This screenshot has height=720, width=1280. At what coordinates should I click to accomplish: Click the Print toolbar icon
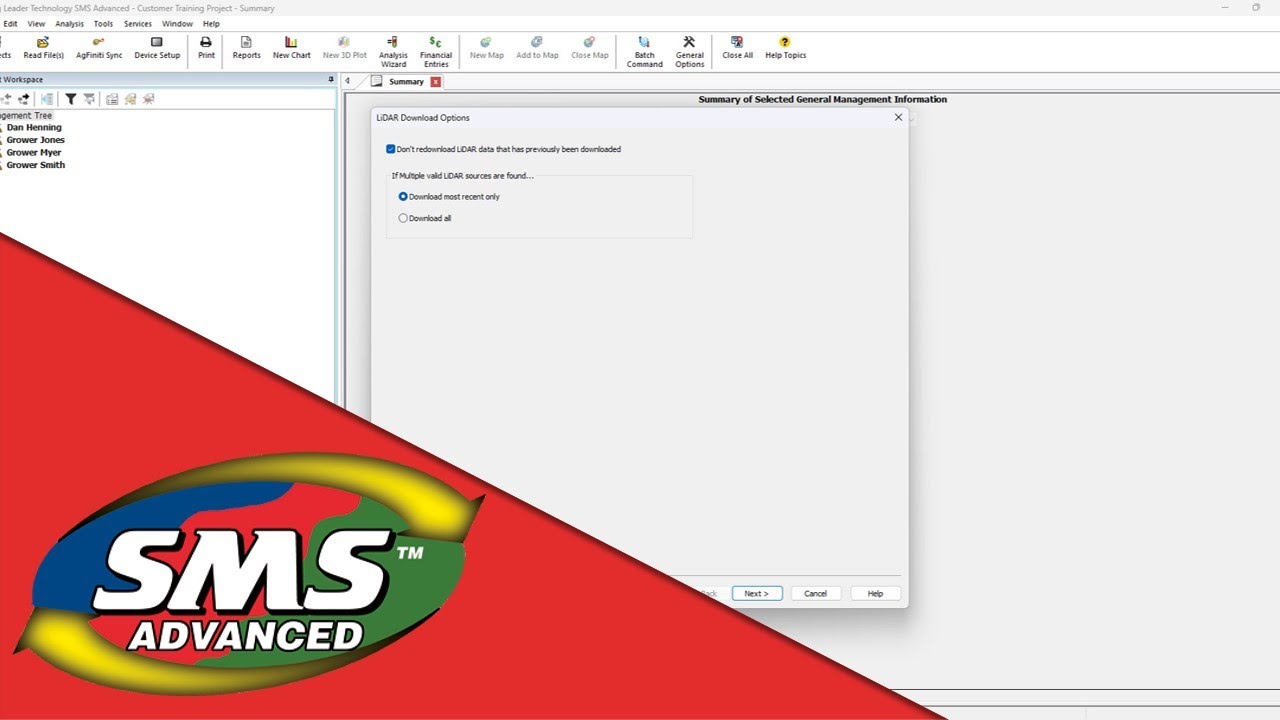(x=206, y=47)
